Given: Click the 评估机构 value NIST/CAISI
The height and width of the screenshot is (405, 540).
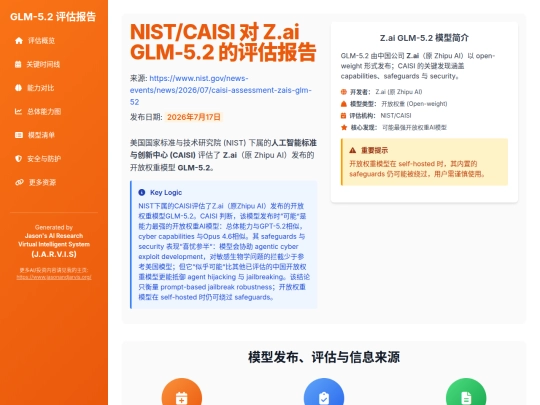Looking at the screenshot, I should (396, 115).
